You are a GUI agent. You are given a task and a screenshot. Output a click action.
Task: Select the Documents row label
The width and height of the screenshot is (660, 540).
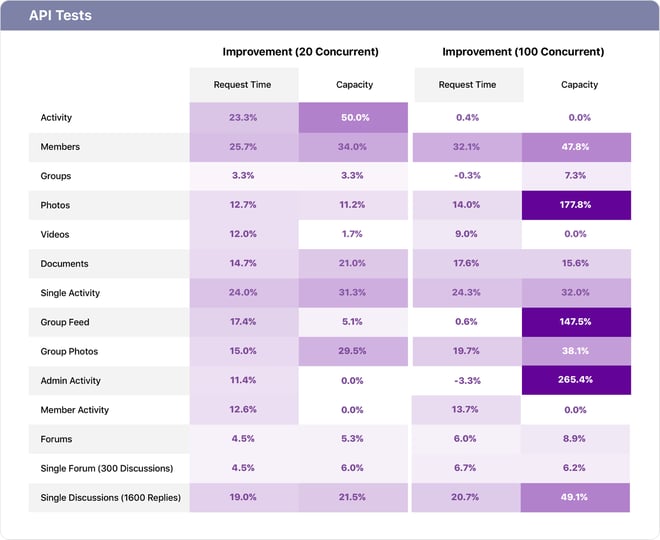click(x=64, y=264)
